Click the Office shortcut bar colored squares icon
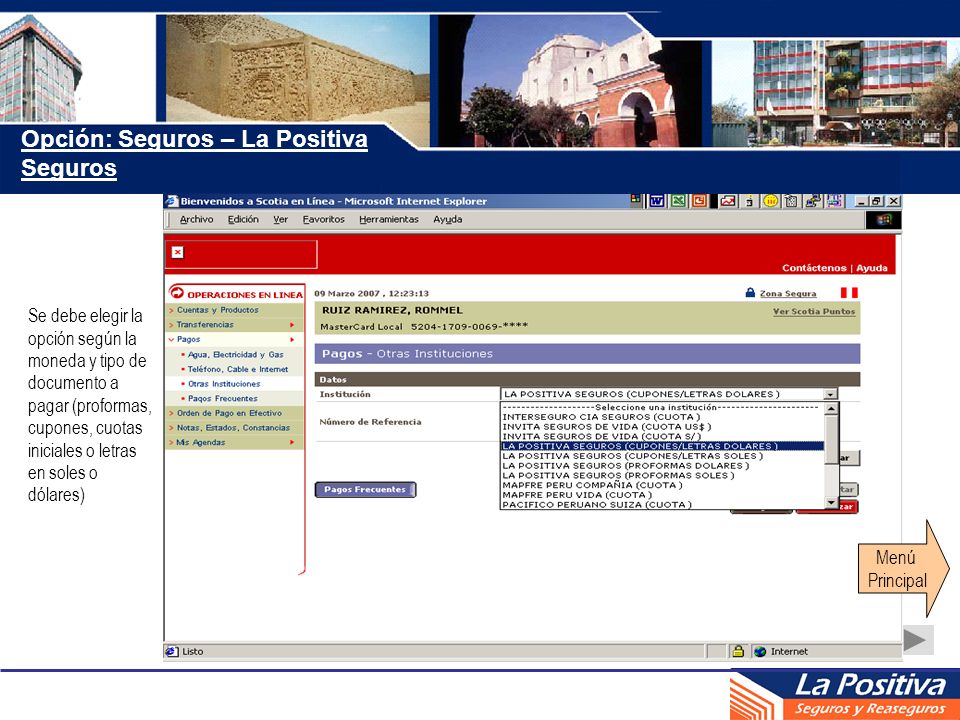The image size is (960, 720). pyautogui.click(x=636, y=199)
